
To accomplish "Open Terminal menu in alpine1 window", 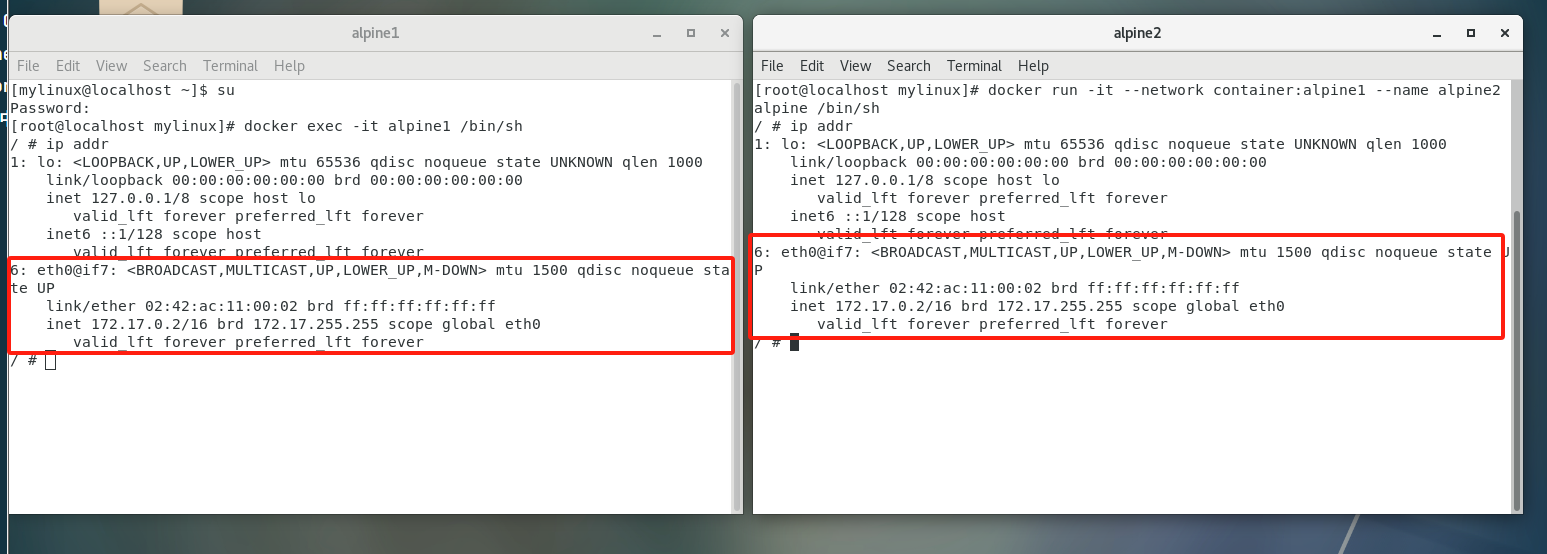I will point(230,66).
